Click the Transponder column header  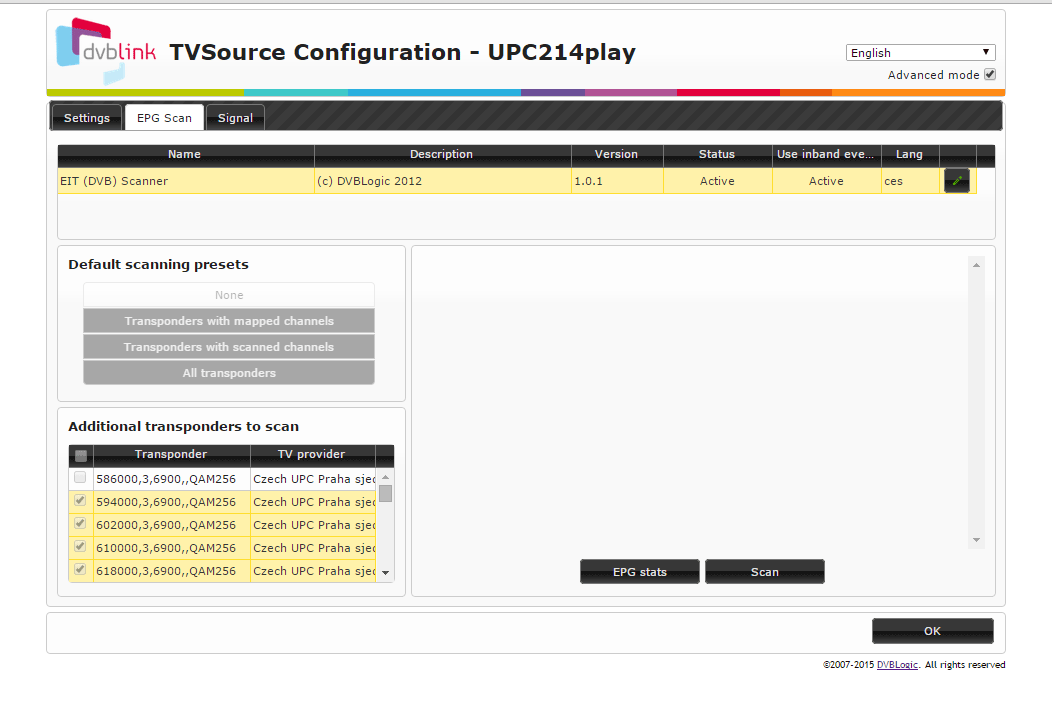171,455
